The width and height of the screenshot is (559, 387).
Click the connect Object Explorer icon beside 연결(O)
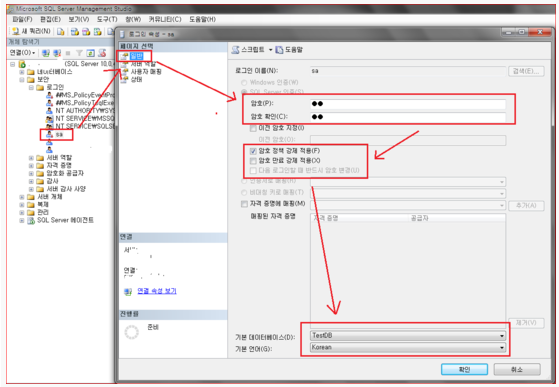point(45,53)
